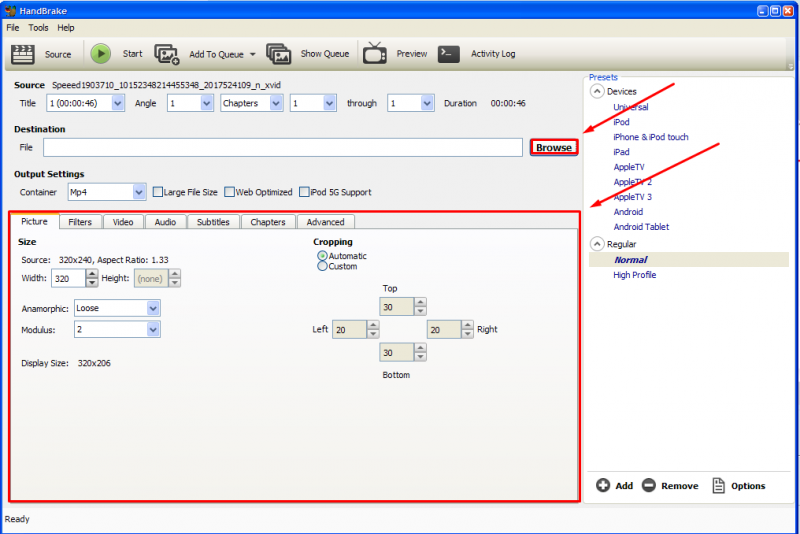Click the Remove preset minus icon
Image resolution: width=800 pixels, height=534 pixels.
point(649,486)
